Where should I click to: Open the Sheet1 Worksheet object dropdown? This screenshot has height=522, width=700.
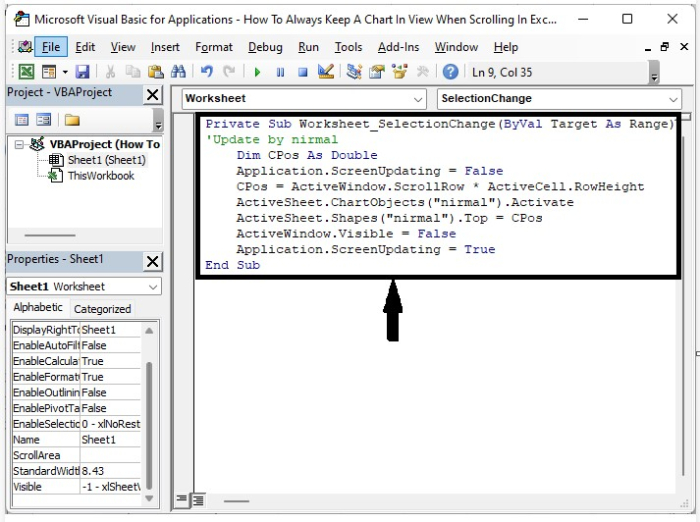pyautogui.click(x=153, y=287)
